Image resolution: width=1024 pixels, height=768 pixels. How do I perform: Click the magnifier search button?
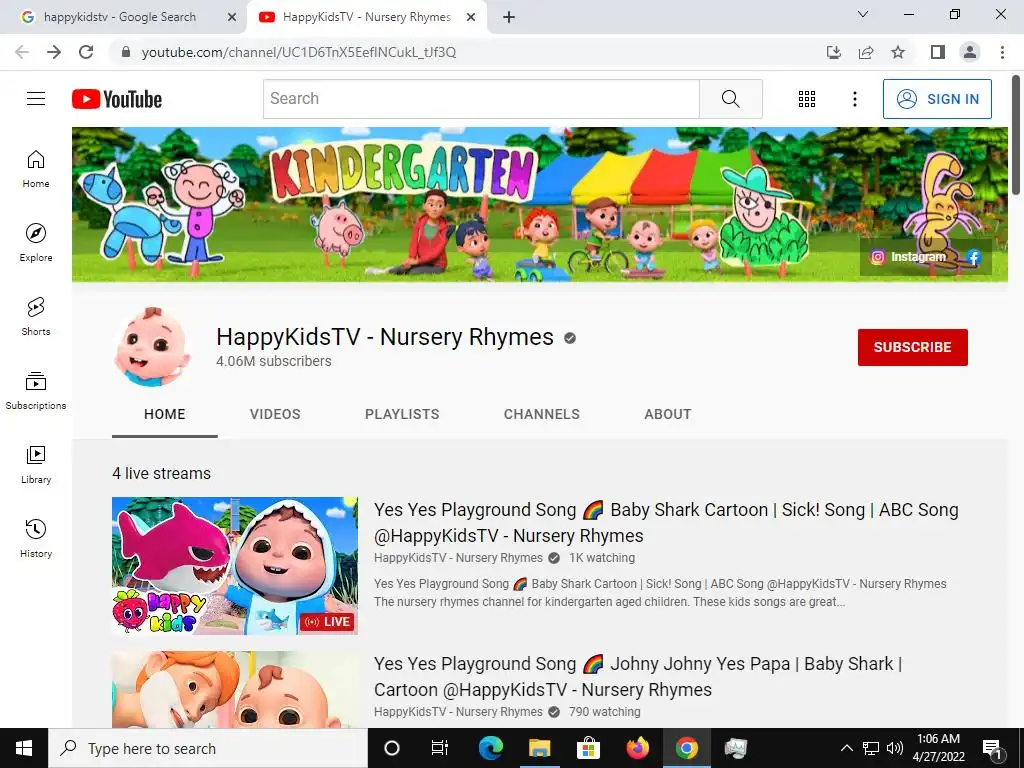pos(731,99)
